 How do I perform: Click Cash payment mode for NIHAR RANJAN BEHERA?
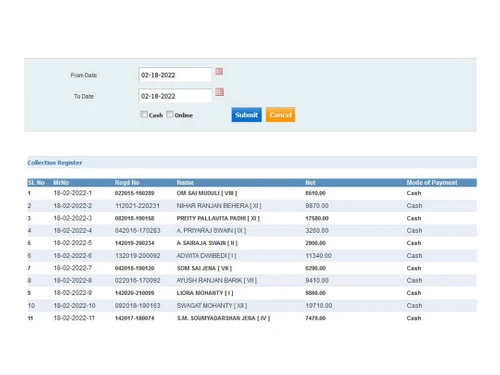414,206
